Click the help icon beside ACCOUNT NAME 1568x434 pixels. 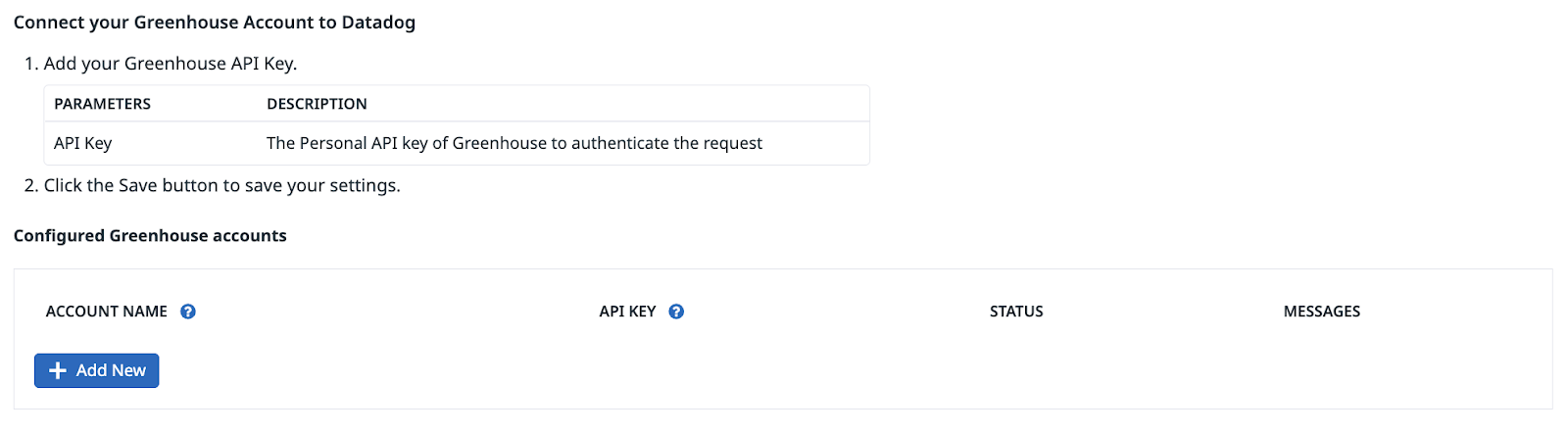[x=188, y=312]
